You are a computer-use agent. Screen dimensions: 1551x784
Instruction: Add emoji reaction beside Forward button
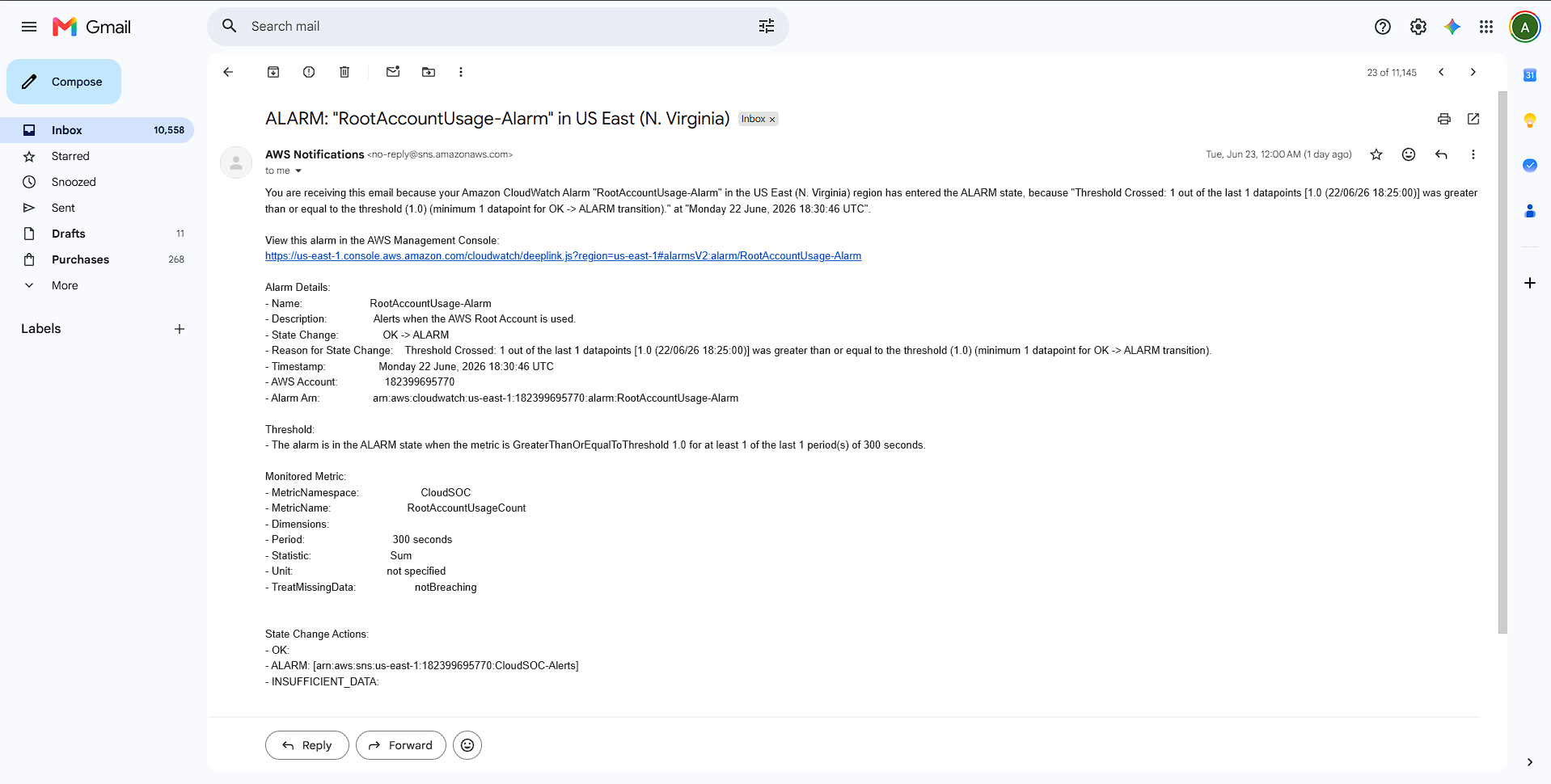click(x=467, y=745)
